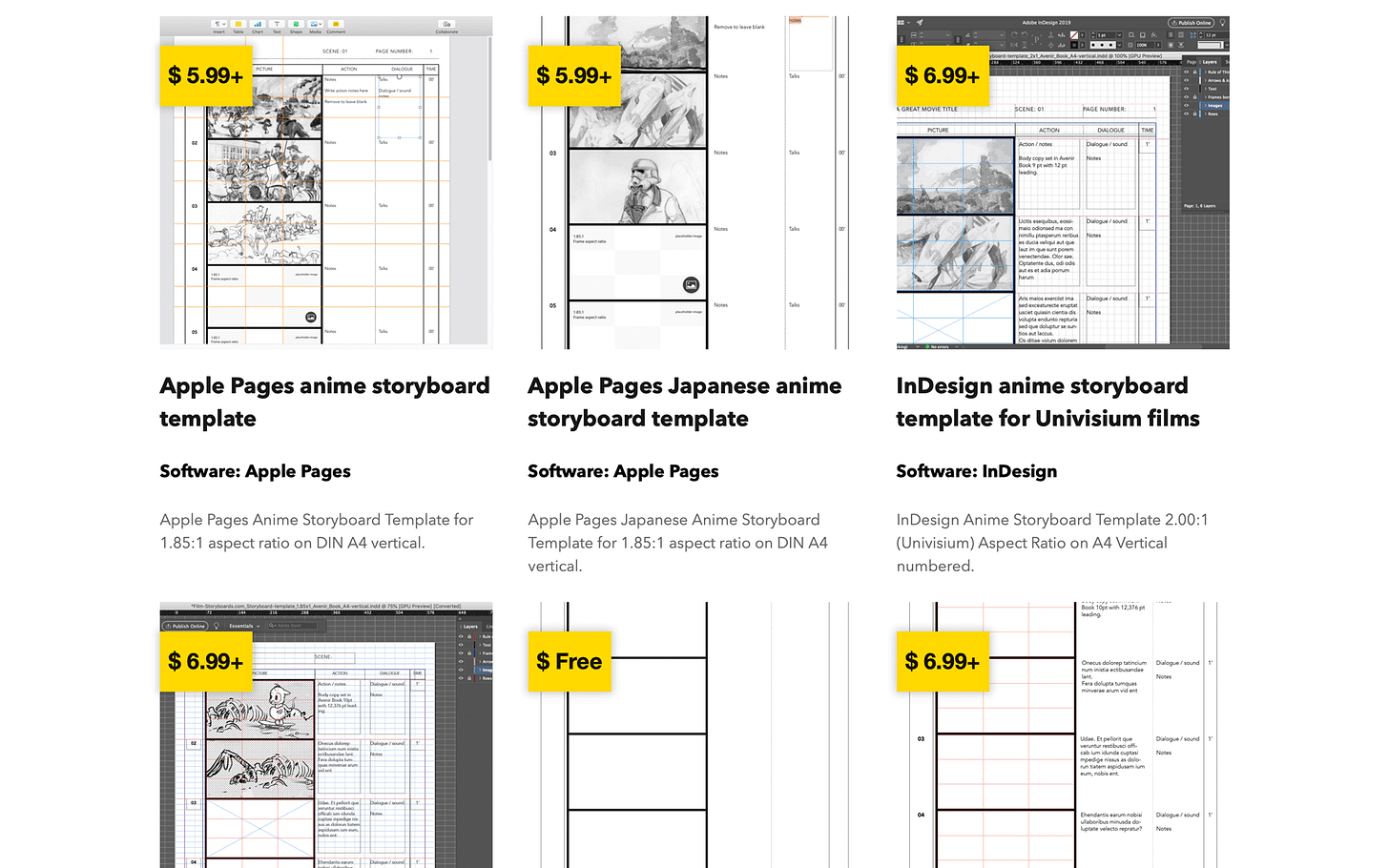Image resolution: width=1389 pixels, height=868 pixels.
Task: Click $5.99+ badge on Apple Pages anime storyboard
Action: [206, 75]
